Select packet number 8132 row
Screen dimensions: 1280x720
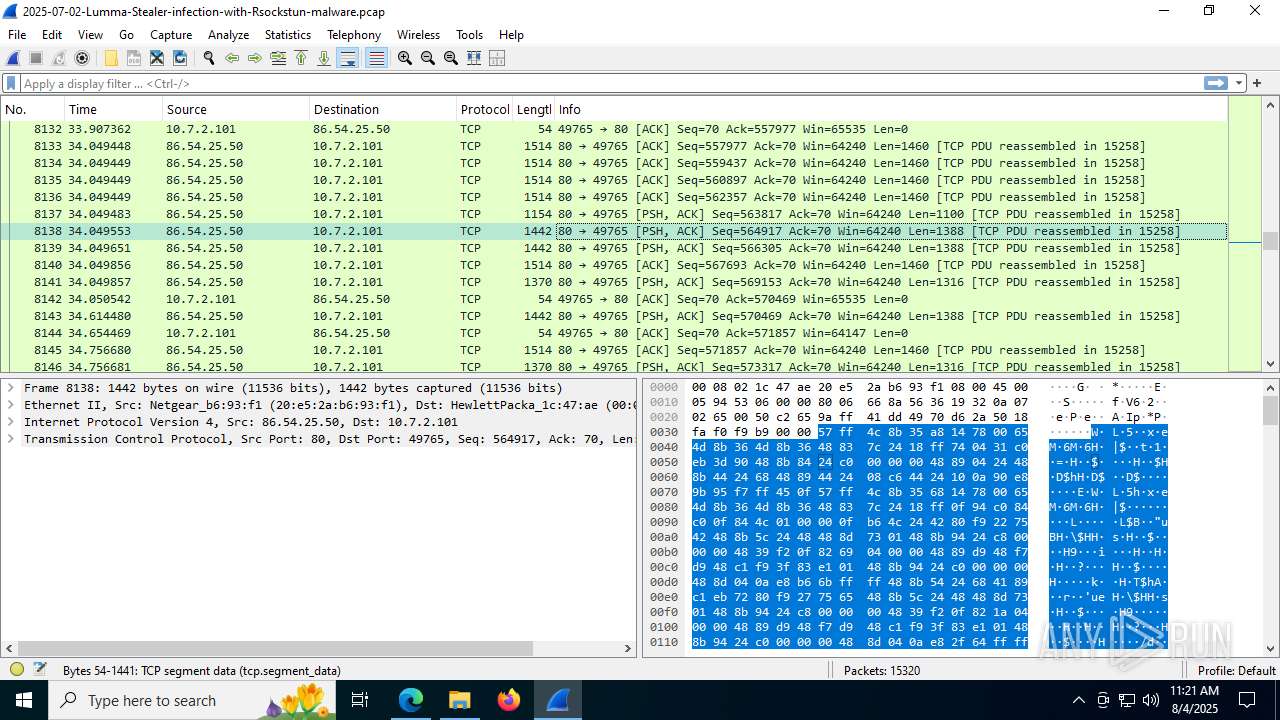pos(614,129)
